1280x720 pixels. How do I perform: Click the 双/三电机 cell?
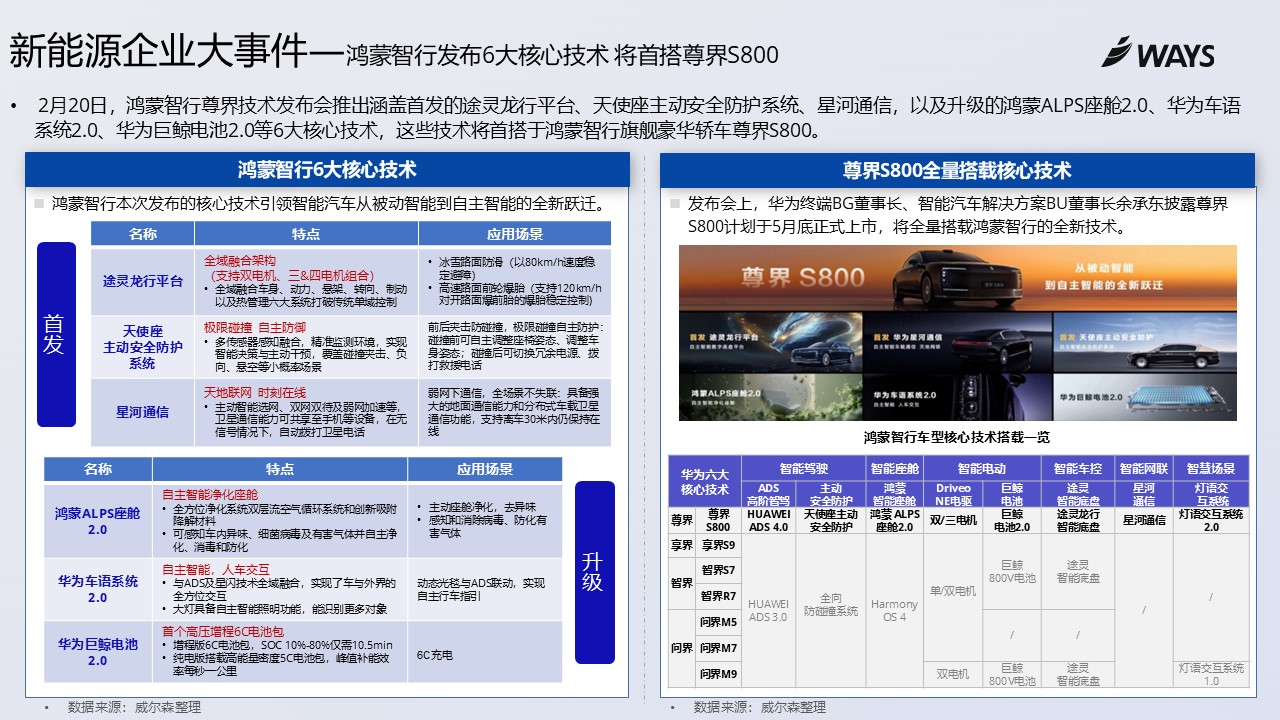pyautogui.click(x=952, y=520)
